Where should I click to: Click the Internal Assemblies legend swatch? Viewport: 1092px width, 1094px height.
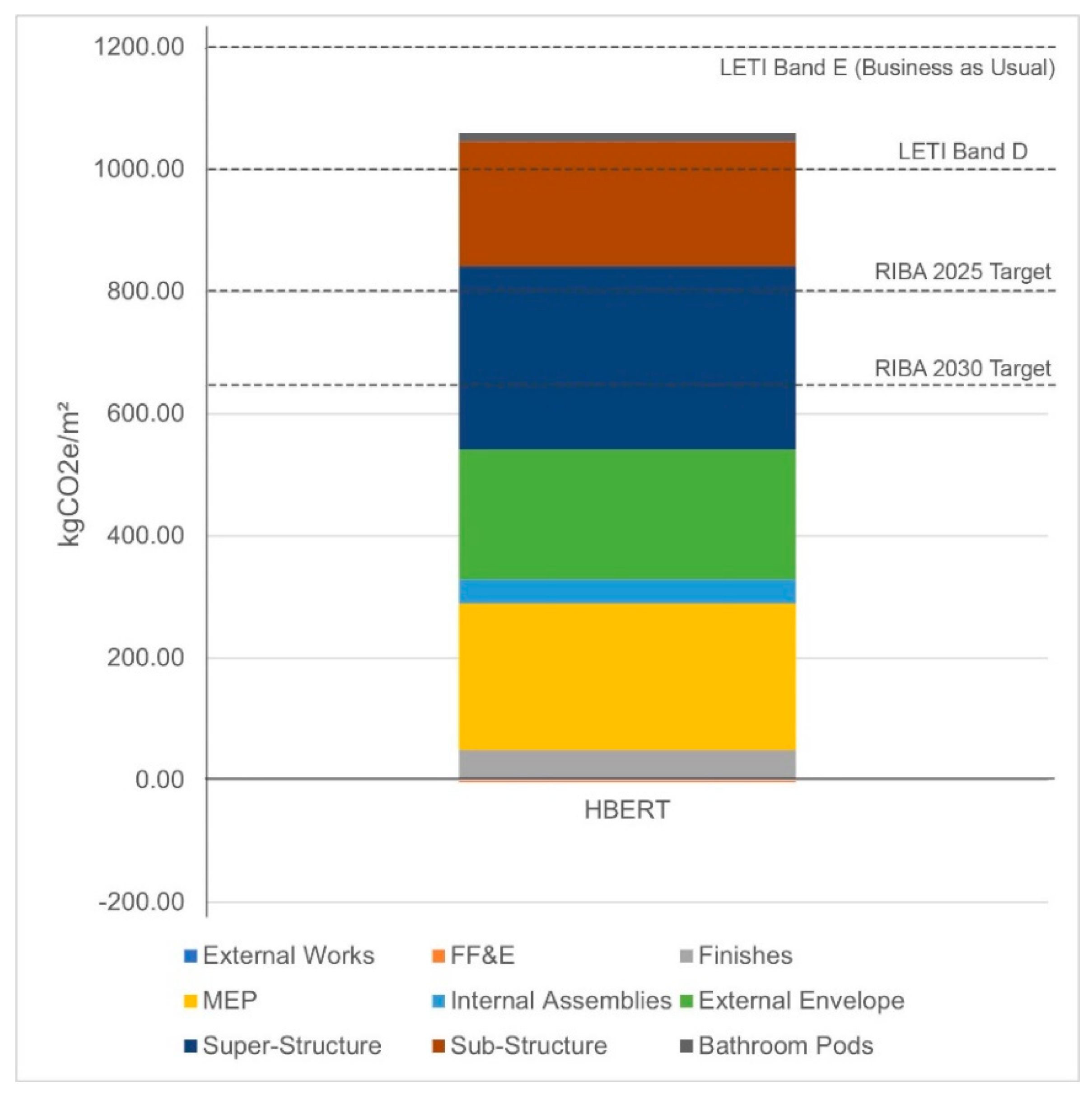[x=438, y=1001]
